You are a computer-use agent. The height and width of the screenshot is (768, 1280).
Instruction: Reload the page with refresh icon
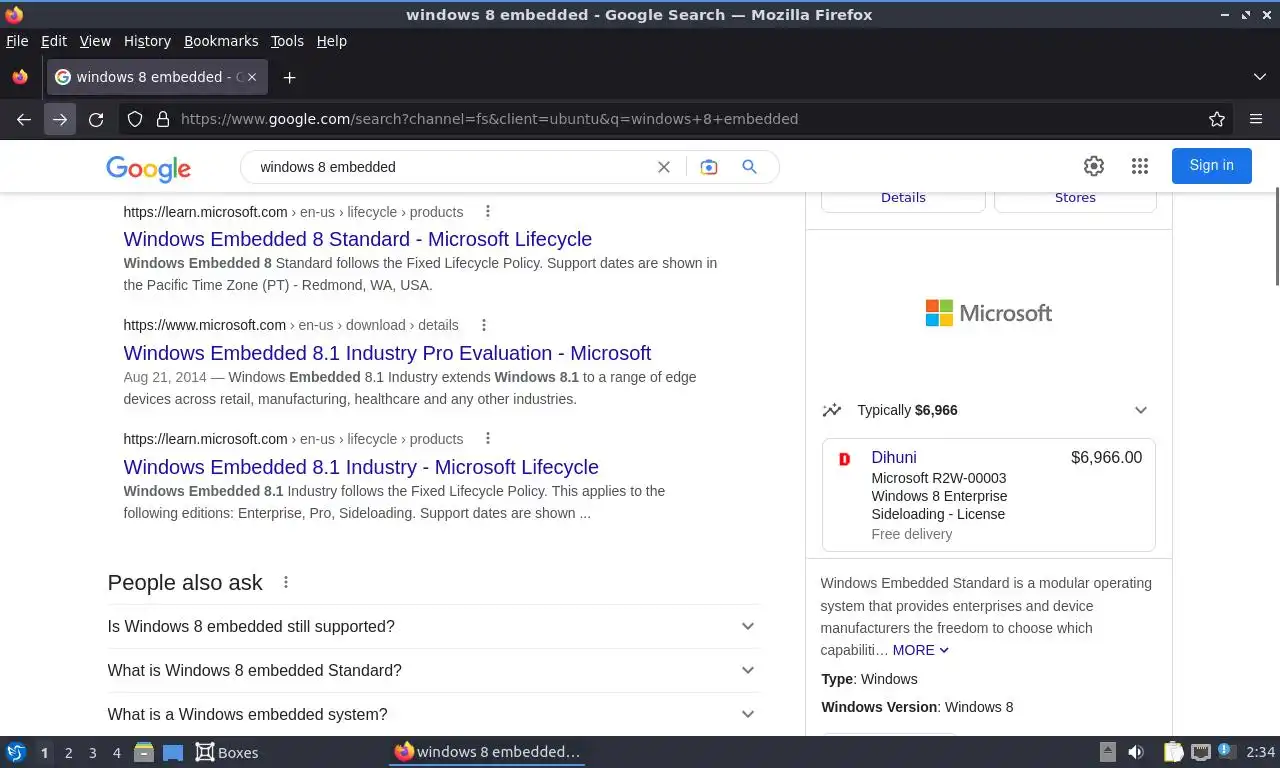pos(96,119)
